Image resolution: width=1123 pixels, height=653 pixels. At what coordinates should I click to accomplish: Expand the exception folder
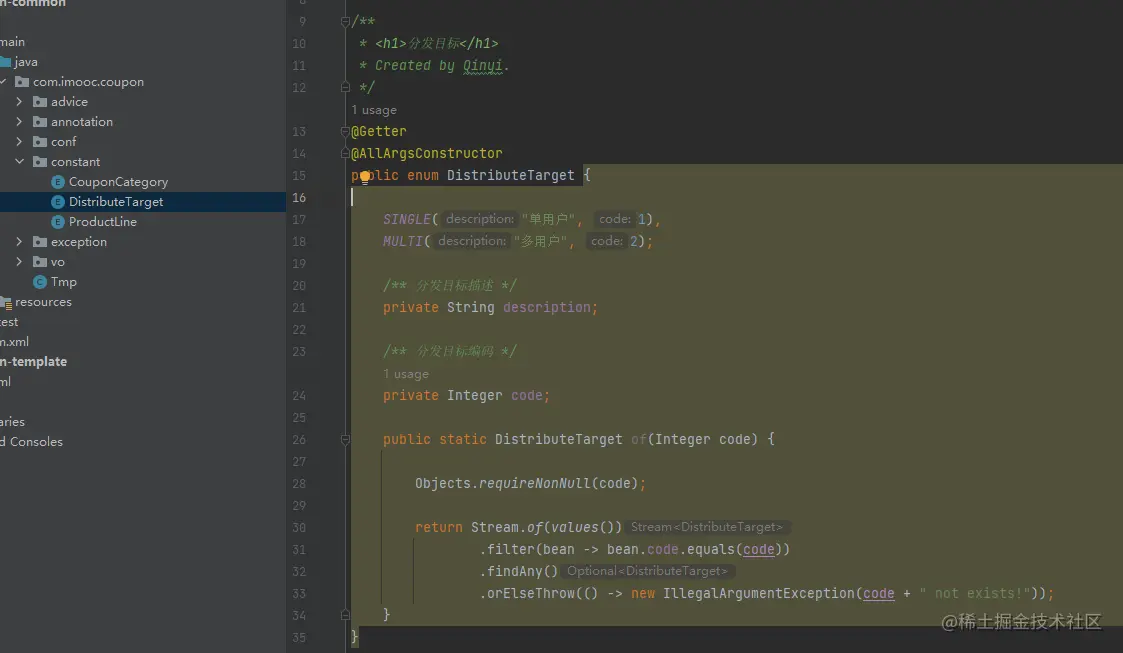pyautogui.click(x=19, y=242)
